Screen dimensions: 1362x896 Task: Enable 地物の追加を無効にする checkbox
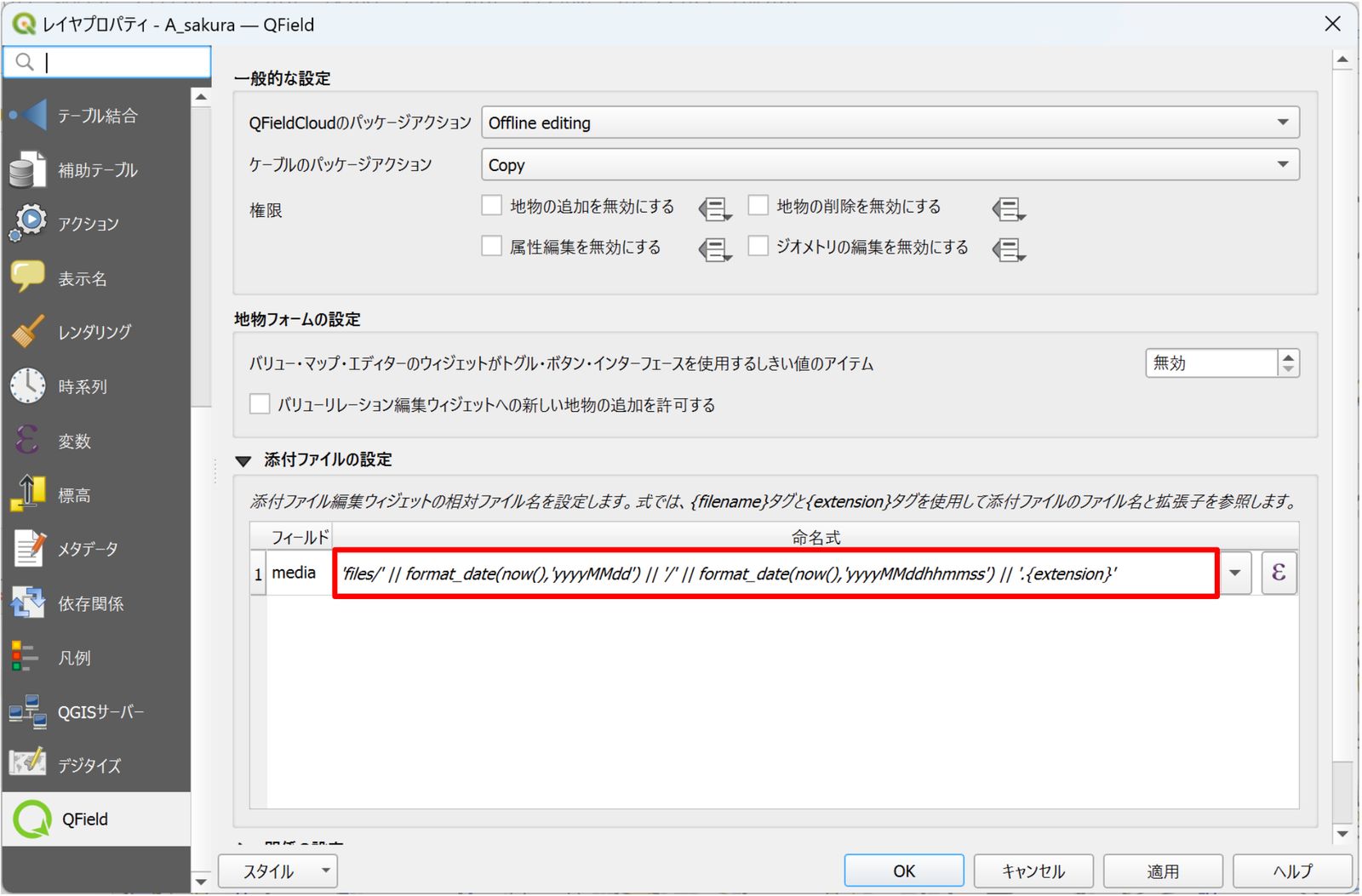coord(492,206)
